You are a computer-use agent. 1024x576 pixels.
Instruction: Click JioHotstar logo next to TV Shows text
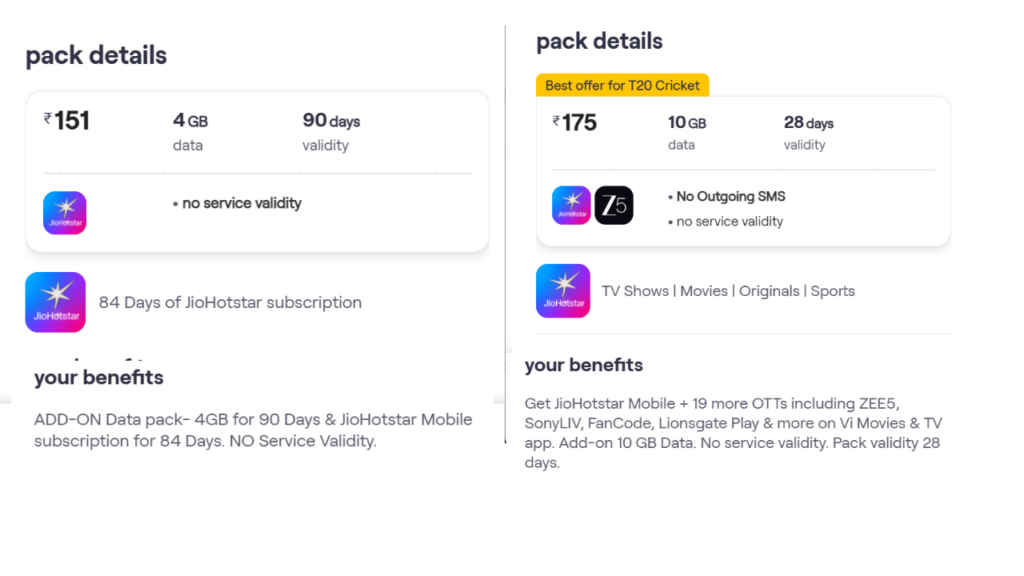[x=563, y=291]
